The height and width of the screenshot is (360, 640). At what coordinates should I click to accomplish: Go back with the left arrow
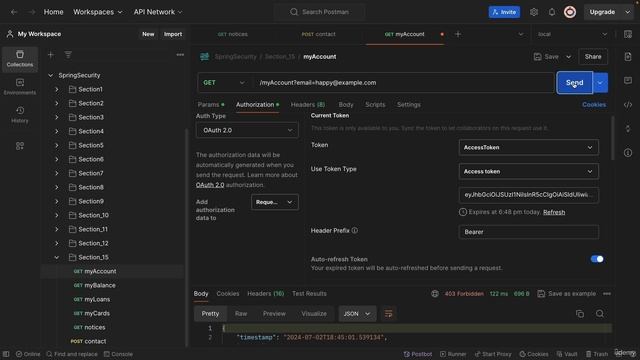(14, 12)
